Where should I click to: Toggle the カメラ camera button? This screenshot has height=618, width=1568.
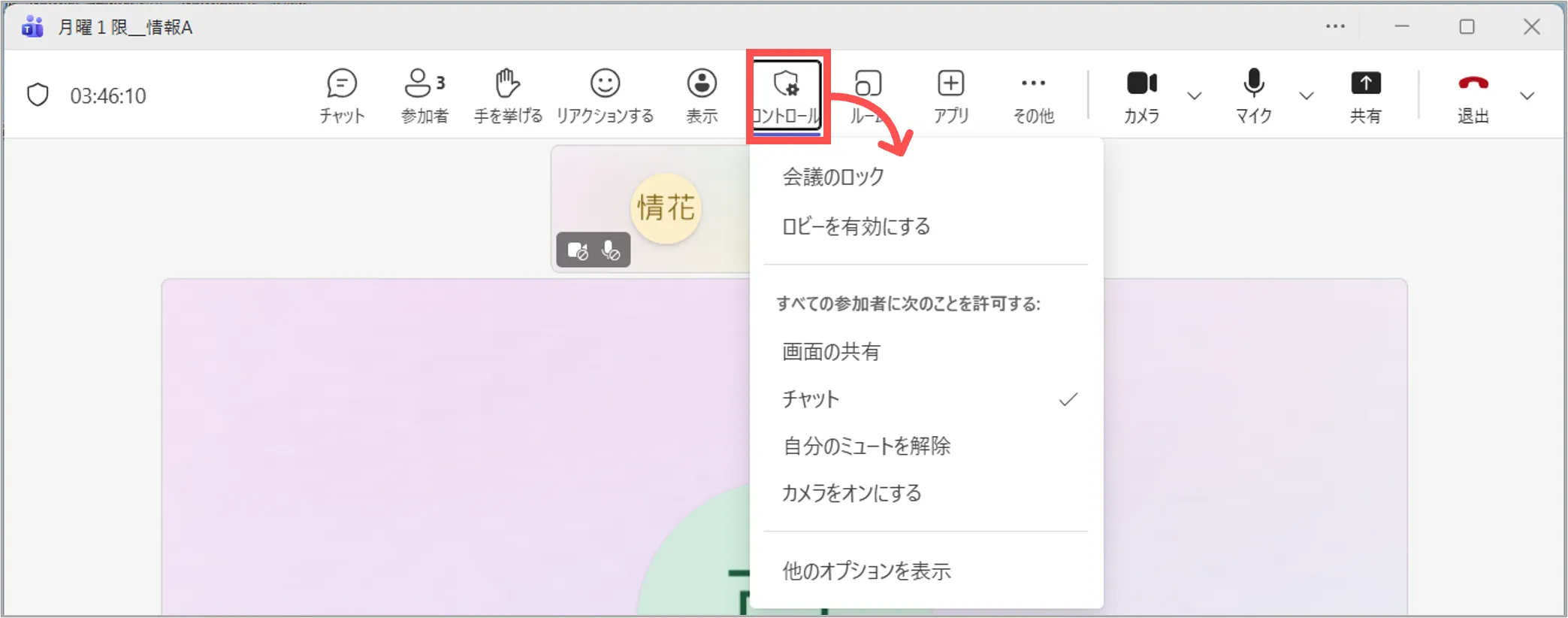[1141, 95]
